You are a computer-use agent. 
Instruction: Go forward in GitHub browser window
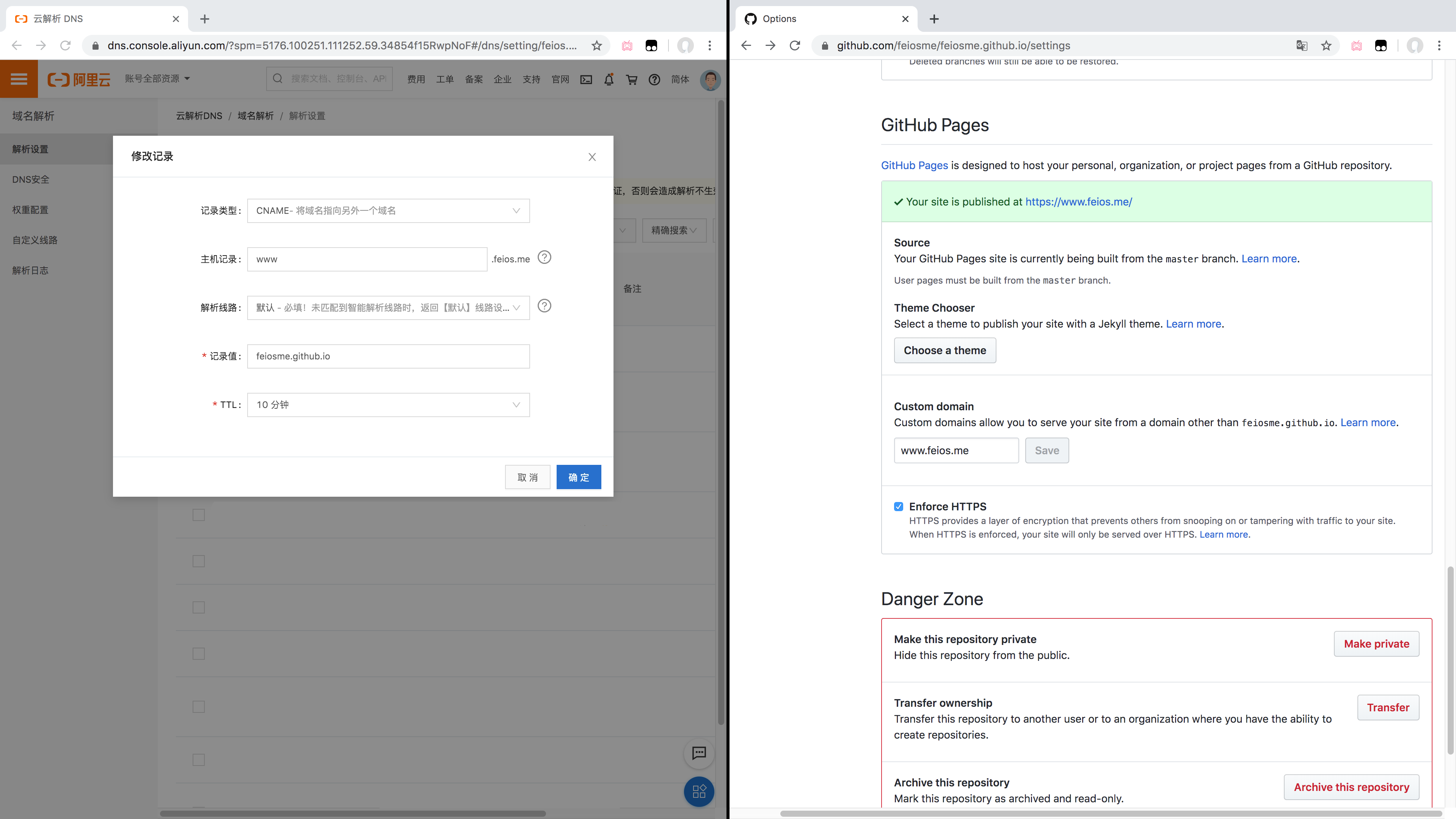click(x=770, y=46)
